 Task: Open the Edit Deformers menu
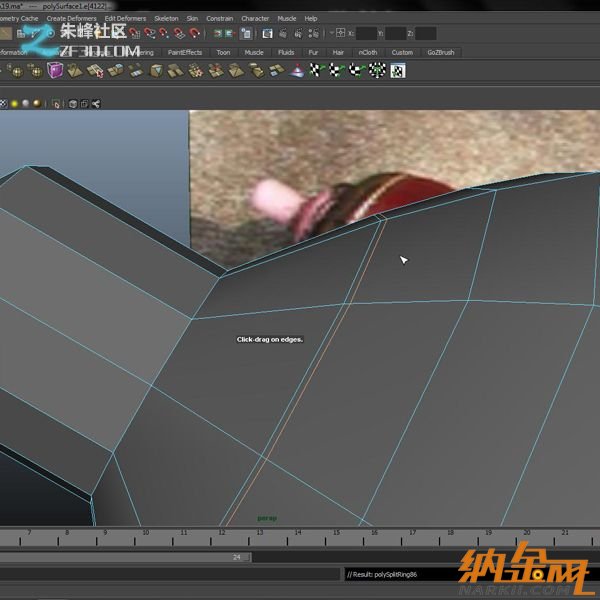click(125, 18)
